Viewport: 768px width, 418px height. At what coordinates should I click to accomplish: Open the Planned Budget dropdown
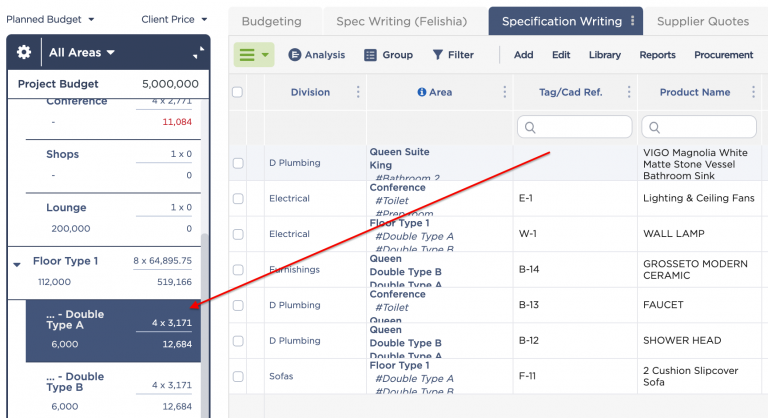click(x=51, y=19)
